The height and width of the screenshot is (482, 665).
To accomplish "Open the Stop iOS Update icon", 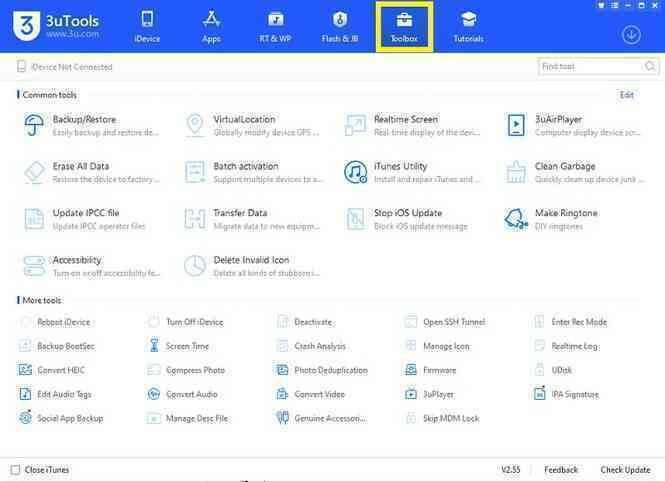I will click(x=355, y=219).
